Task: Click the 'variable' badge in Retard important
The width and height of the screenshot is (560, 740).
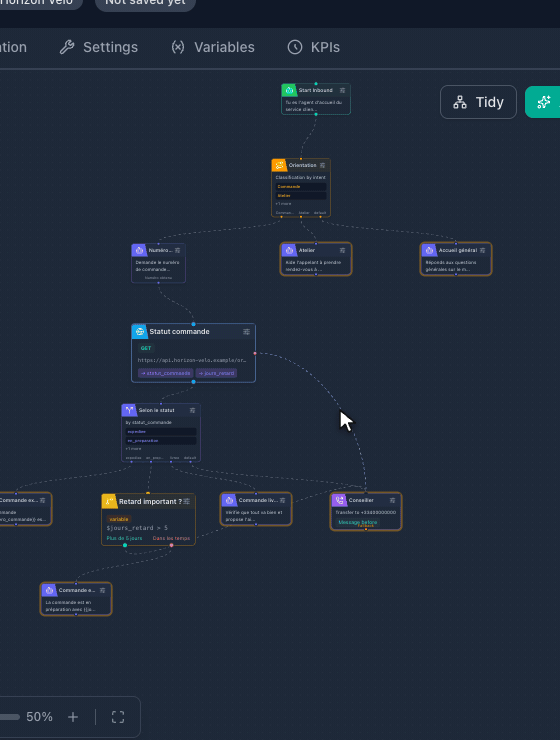Action: tap(119, 519)
